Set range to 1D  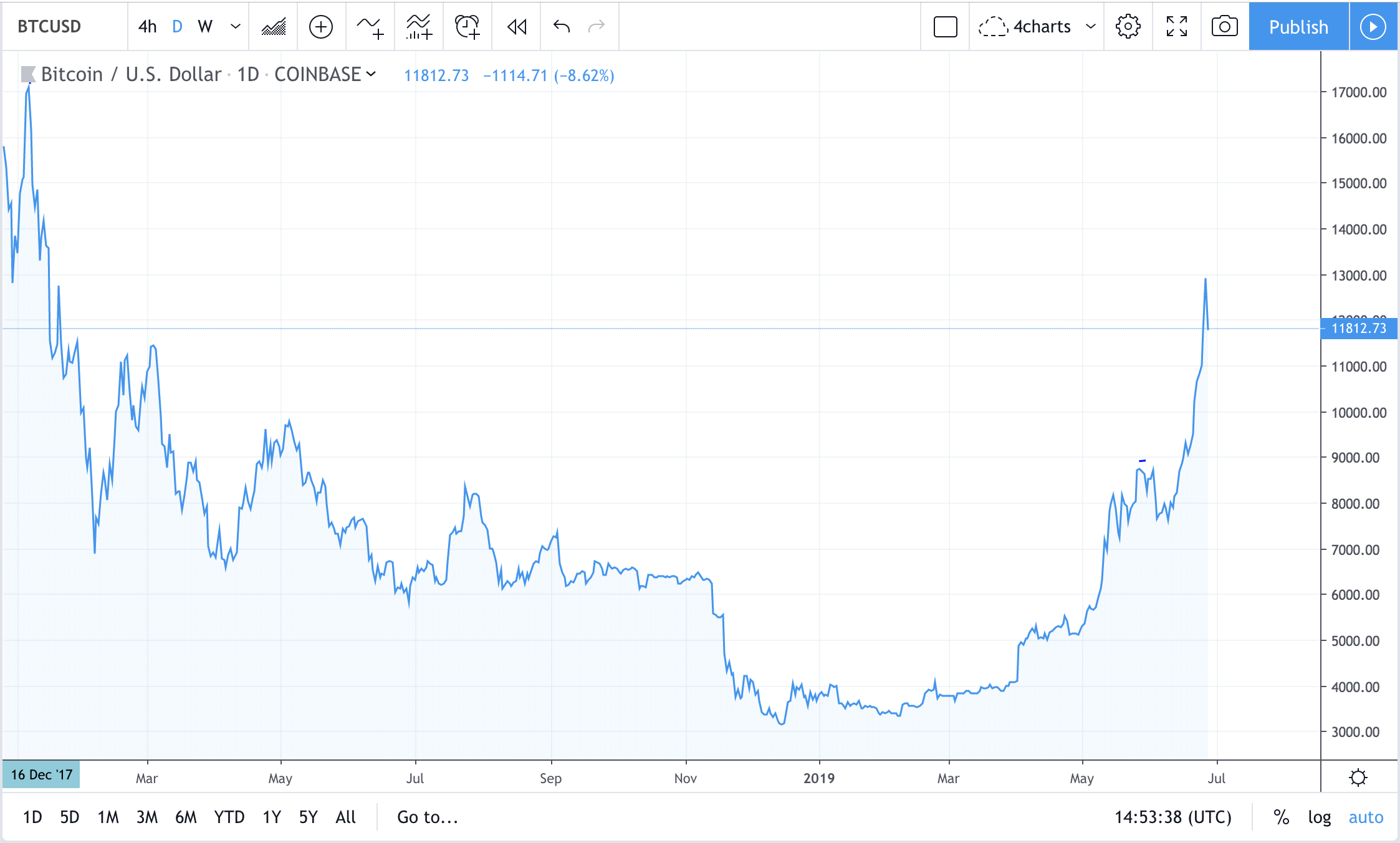click(x=32, y=817)
